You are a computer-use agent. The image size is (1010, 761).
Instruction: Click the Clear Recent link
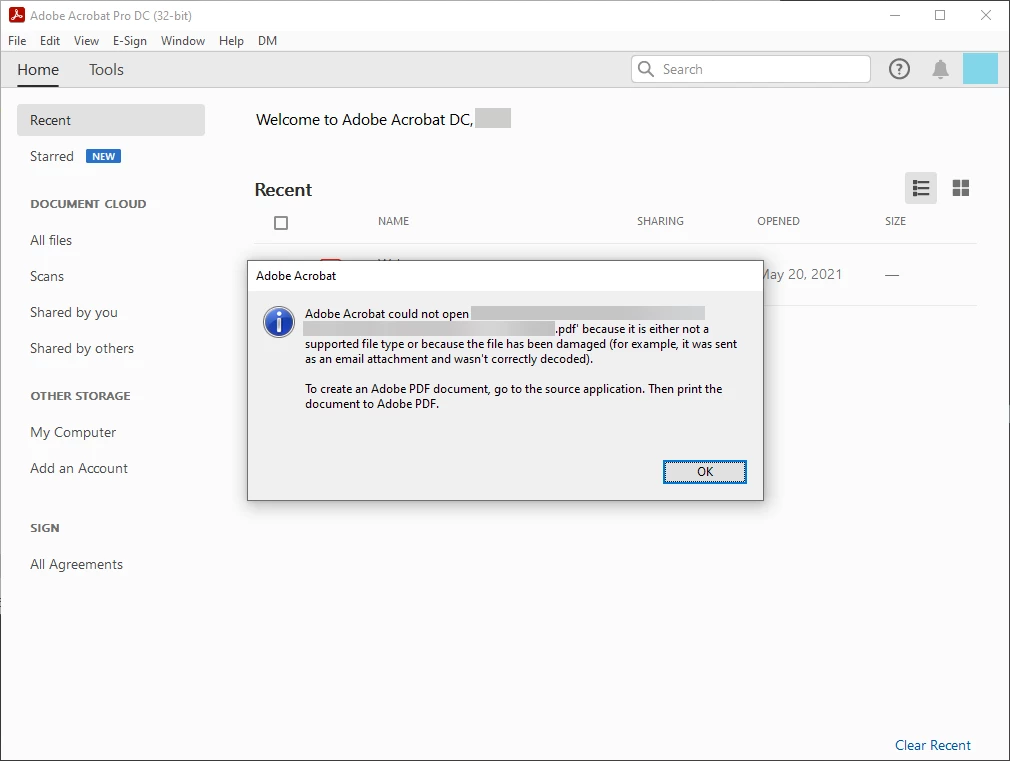click(933, 746)
